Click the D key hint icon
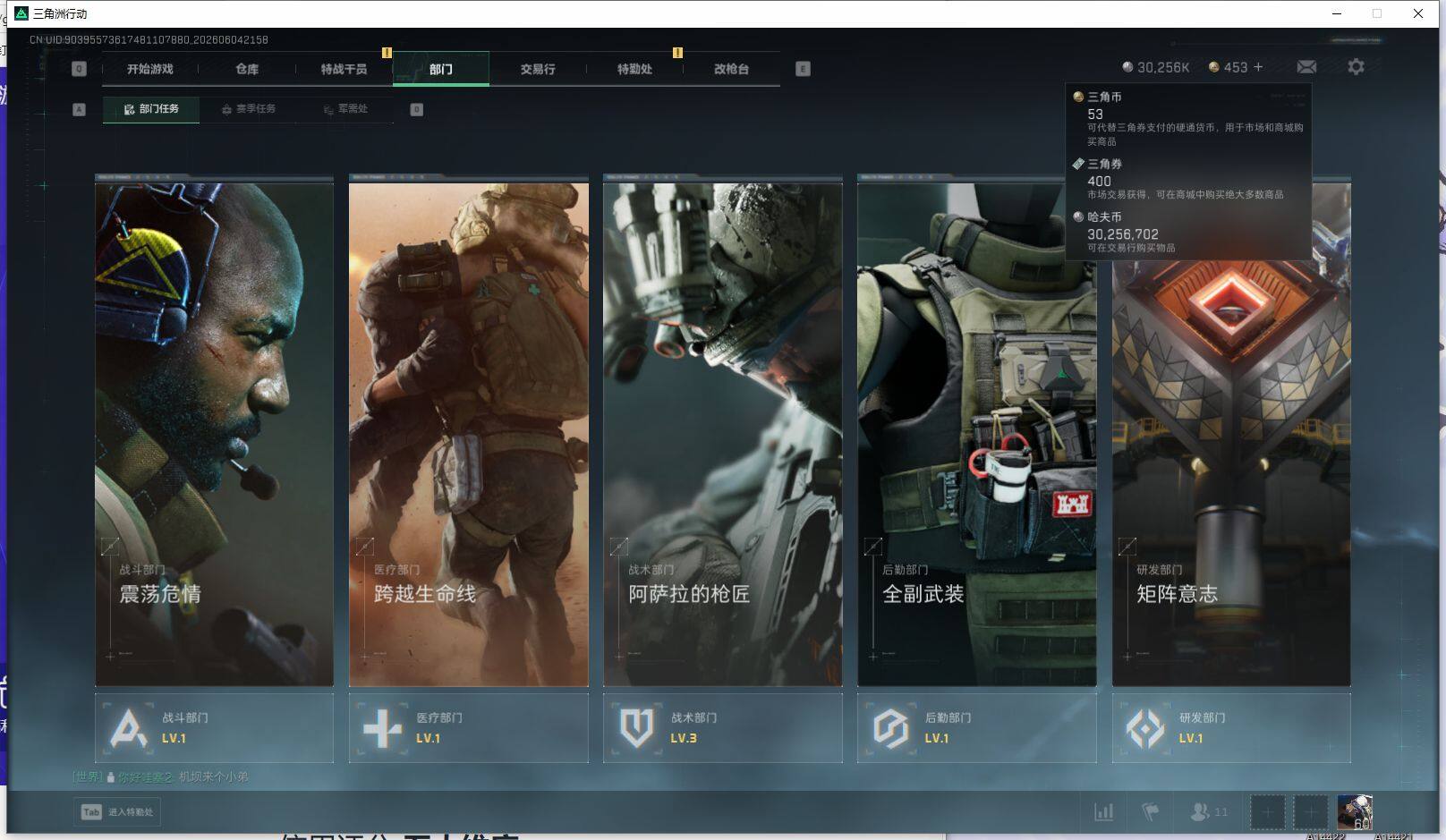Image resolution: width=1446 pixels, height=840 pixels. [416, 109]
